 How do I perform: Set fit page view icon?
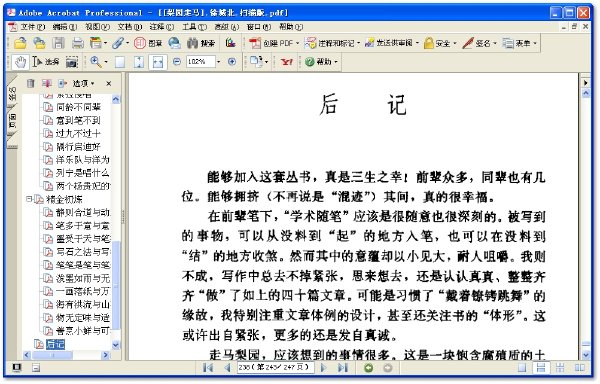[139, 62]
